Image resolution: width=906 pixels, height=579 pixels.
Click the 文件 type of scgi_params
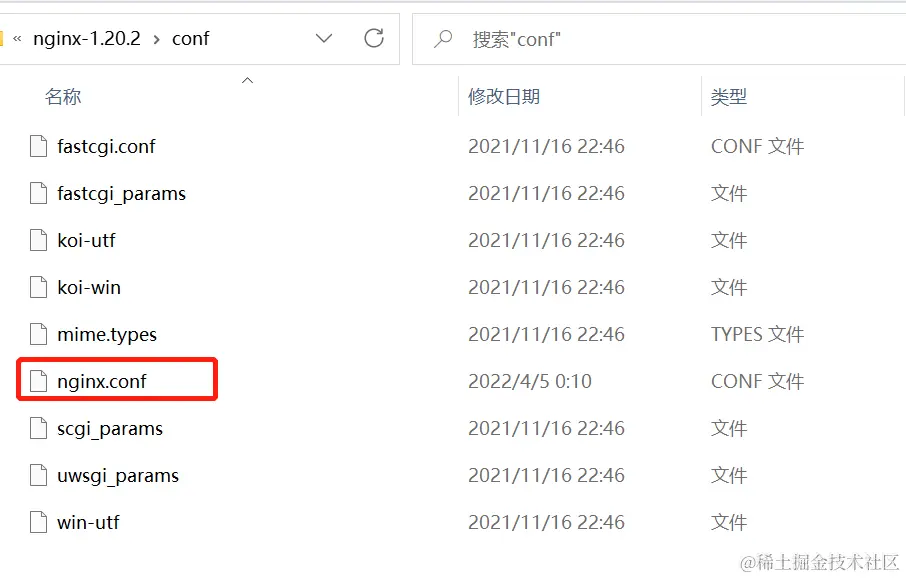(729, 428)
